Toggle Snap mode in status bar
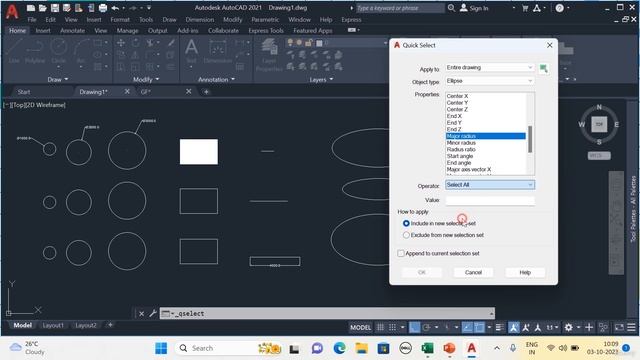The width and height of the screenshot is (640, 360). (392, 327)
